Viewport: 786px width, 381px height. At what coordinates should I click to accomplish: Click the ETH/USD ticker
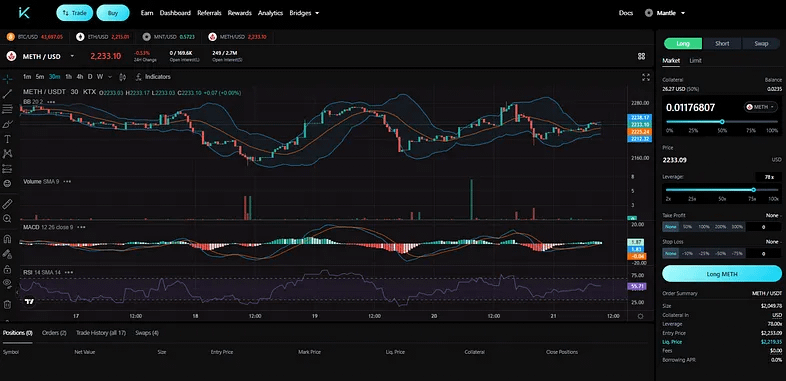click(103, 37)
